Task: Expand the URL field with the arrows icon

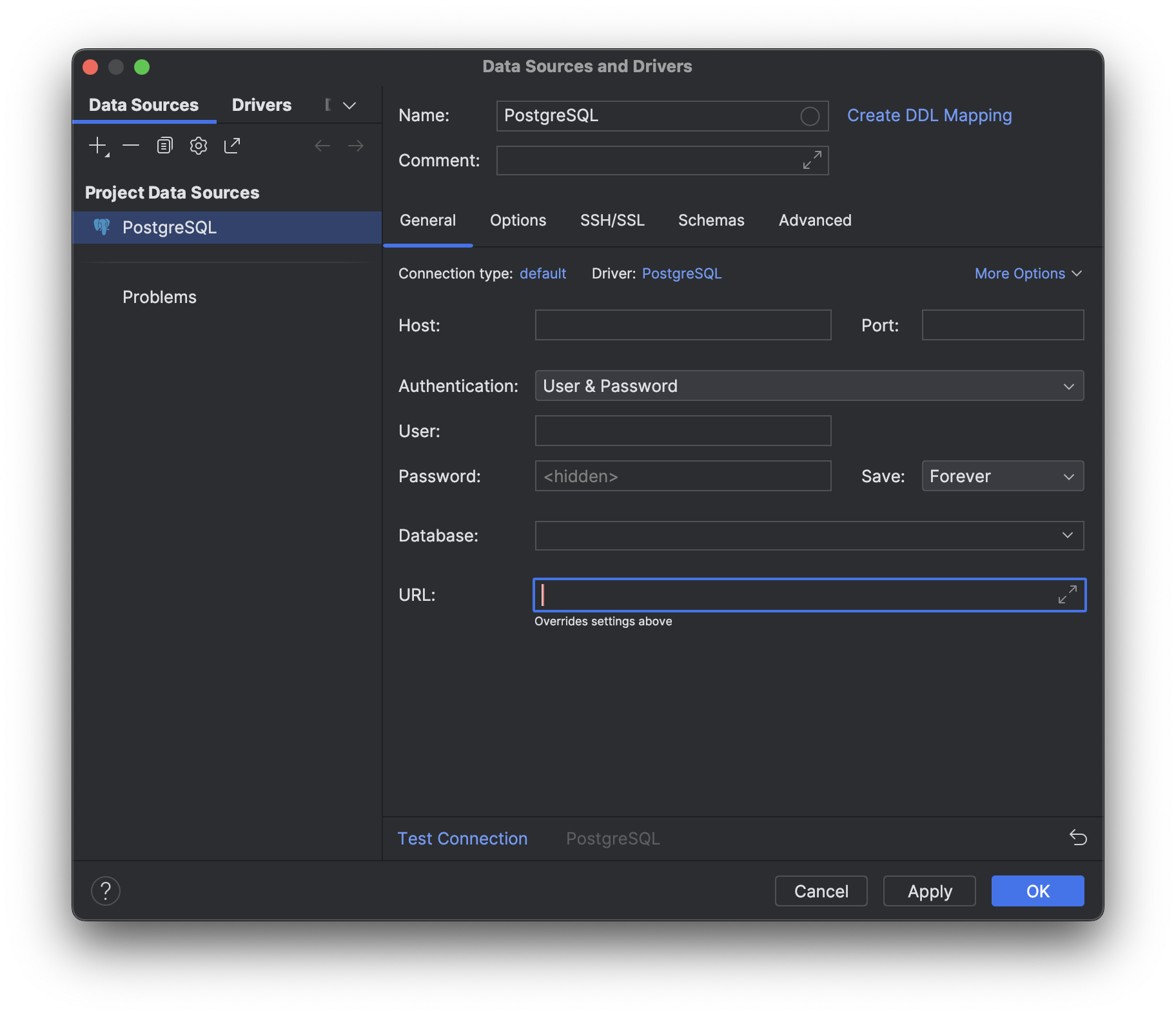Action: [1067, 594]
